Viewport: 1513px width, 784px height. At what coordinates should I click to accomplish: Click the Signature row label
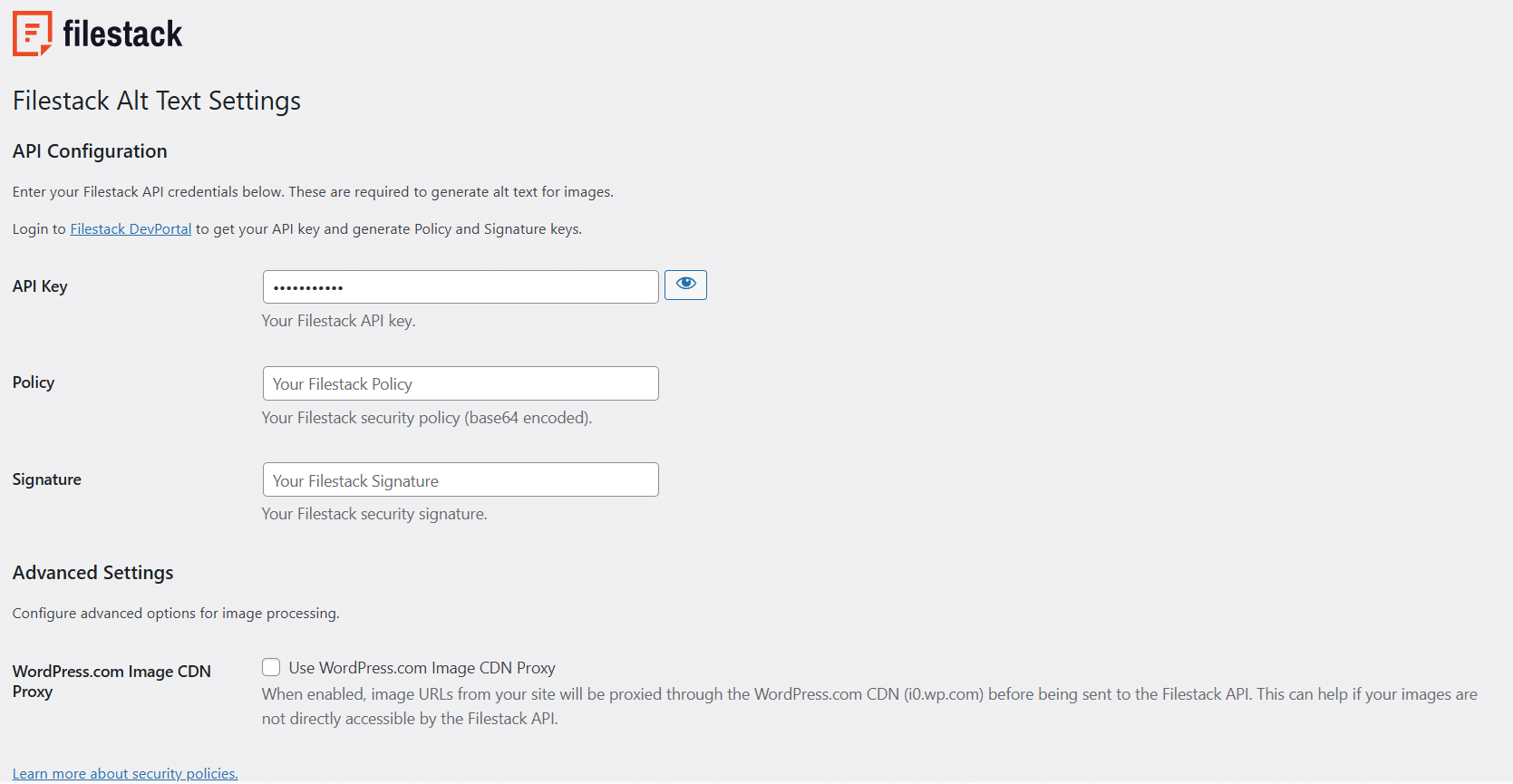click(46, 479)
